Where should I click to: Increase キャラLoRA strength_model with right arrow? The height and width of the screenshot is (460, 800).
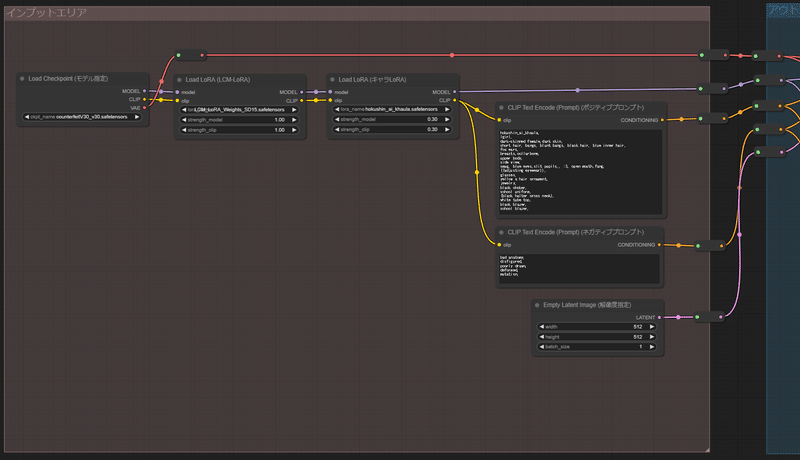[x=447, y=119]
